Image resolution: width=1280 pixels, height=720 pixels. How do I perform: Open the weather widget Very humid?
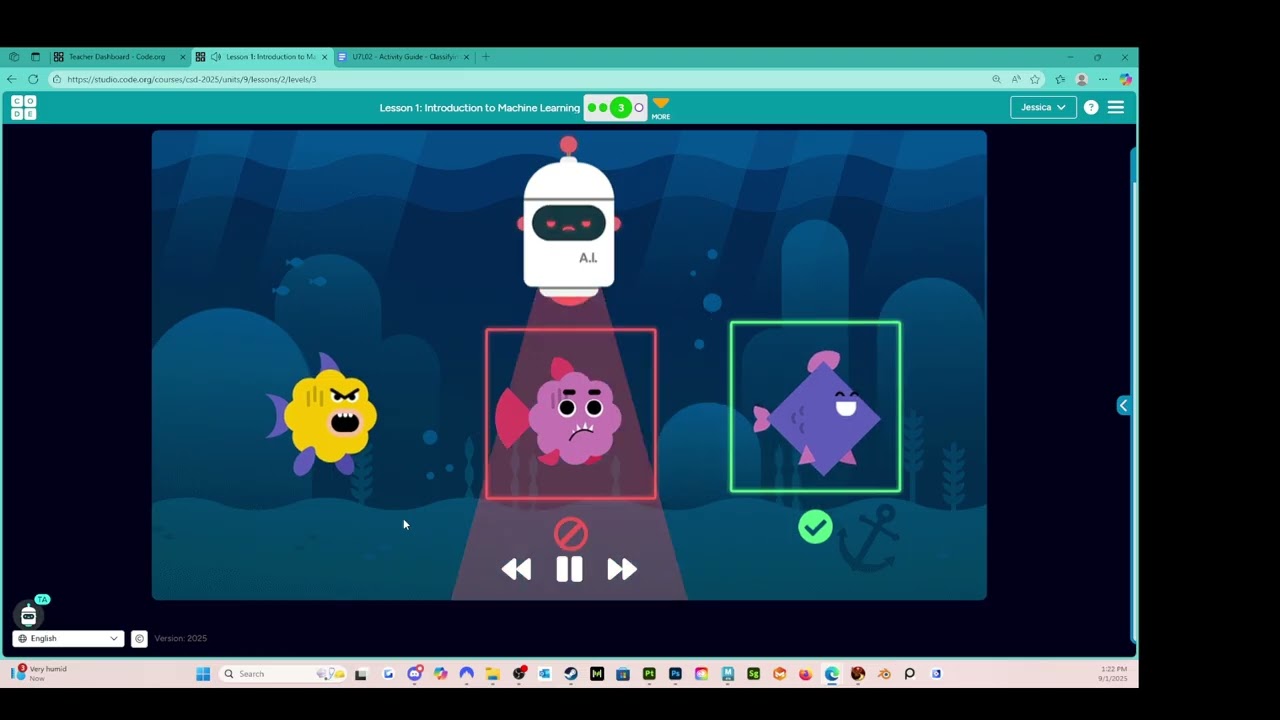point(39,673)
